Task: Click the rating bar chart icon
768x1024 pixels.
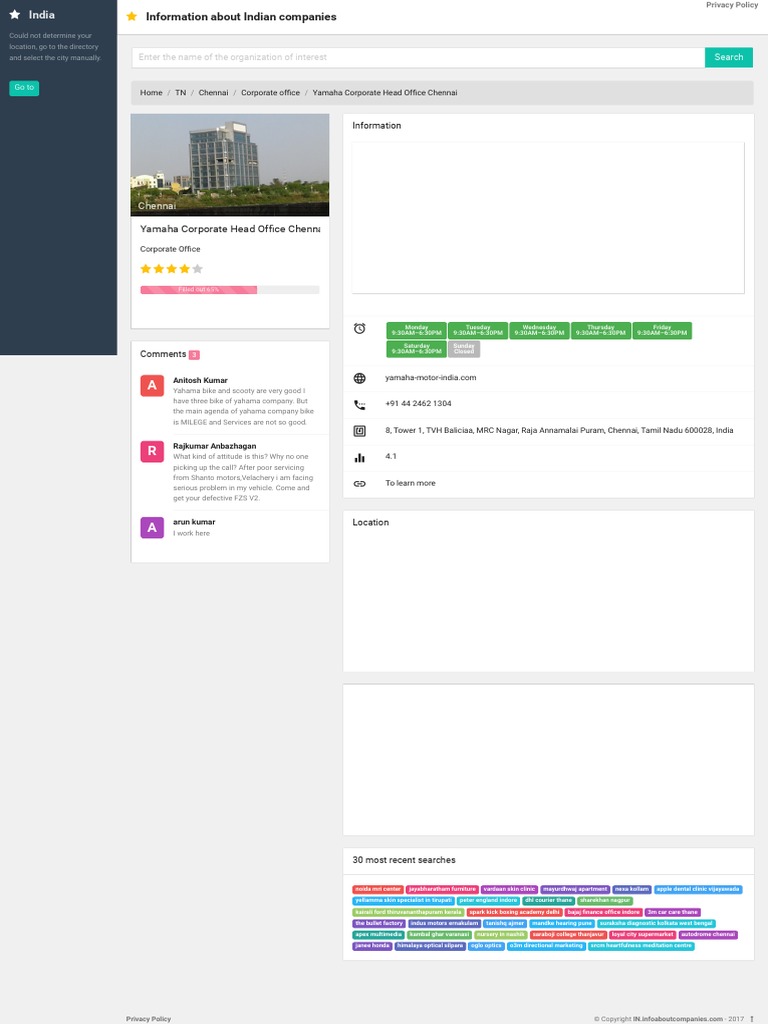Action: click(x=359, y=457)
